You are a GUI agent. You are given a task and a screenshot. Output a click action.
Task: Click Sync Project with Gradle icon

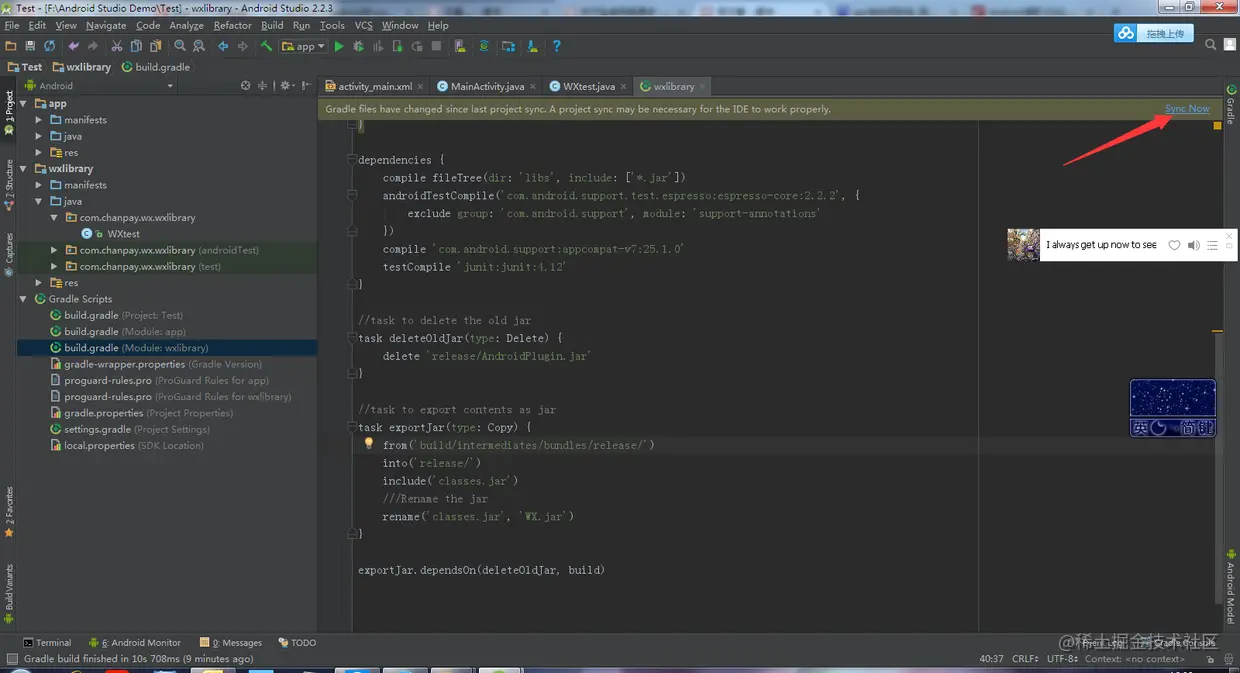pyautogui.click(x=484, y=46)
